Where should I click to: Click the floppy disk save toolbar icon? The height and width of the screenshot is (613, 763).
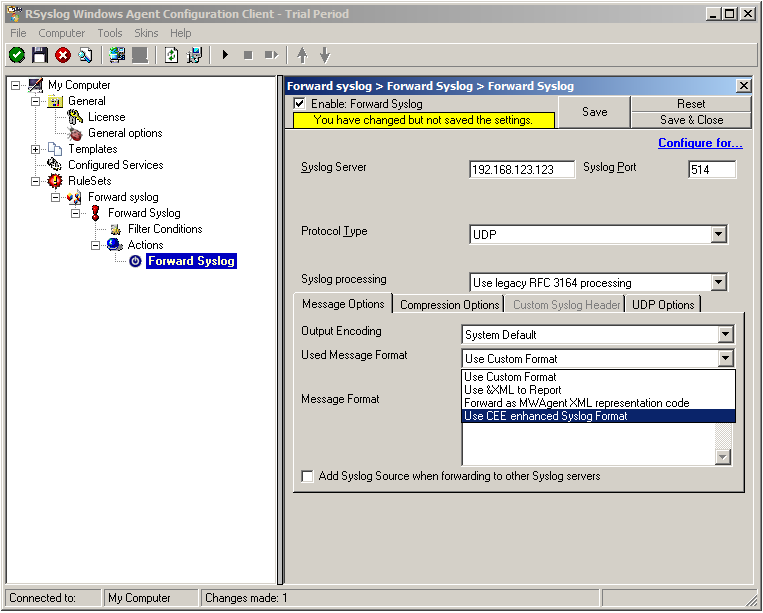tap(40, 55)
